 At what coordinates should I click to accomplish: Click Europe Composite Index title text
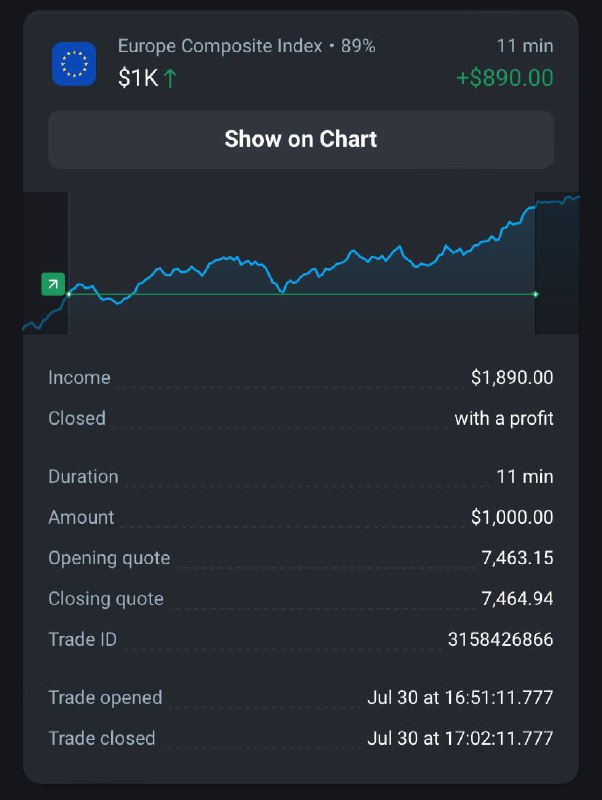(220, 46)
